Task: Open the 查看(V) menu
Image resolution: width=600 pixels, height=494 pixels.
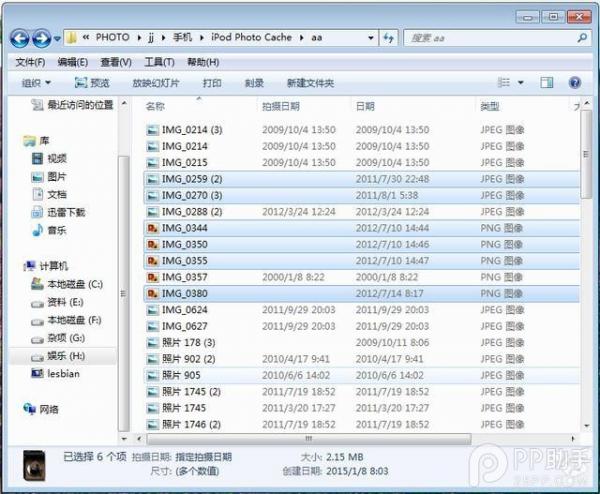Action: point(116,62)
